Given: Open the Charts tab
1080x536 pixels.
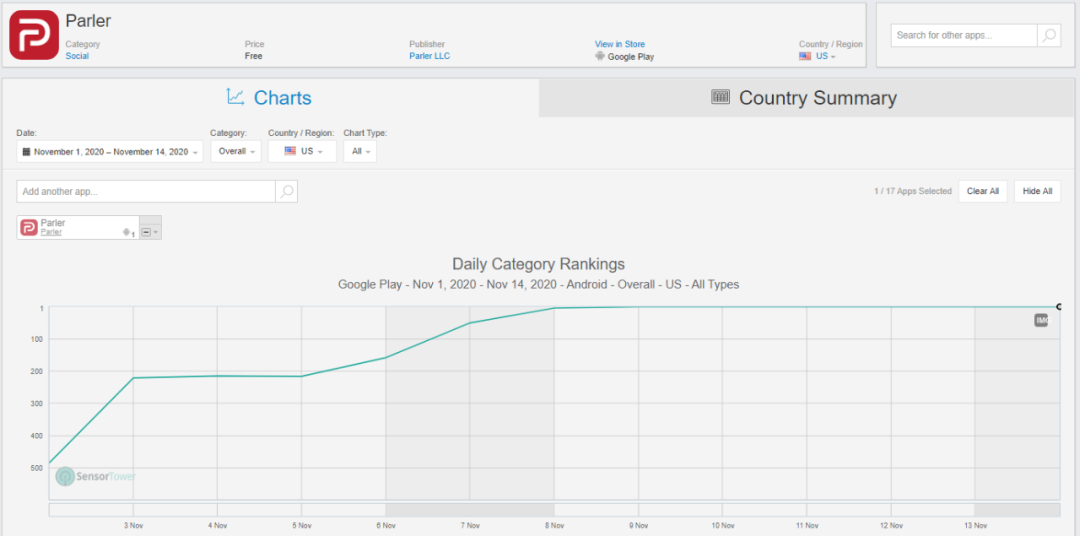Looking at the screenshot, I should (270, 97).
